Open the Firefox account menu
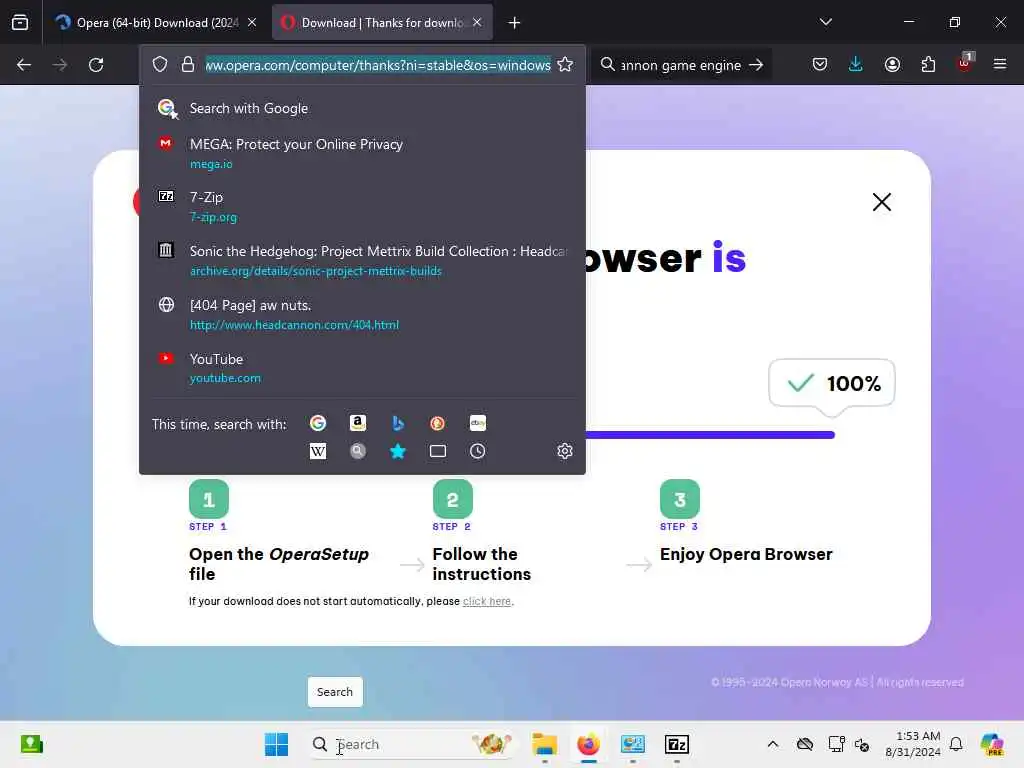 [x=892, y=65]
